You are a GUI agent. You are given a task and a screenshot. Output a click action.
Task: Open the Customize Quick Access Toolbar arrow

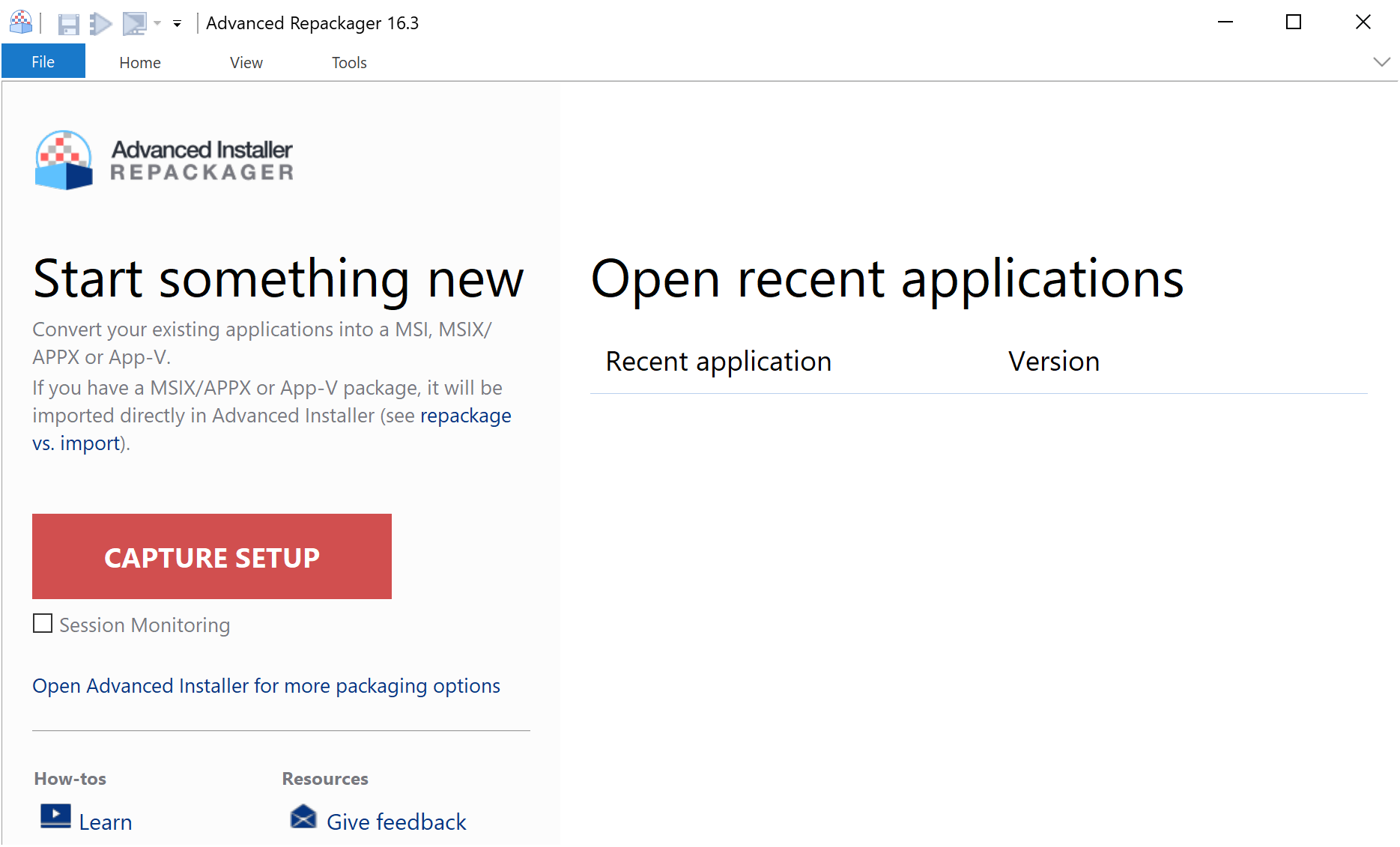click(x=178, y=24)
